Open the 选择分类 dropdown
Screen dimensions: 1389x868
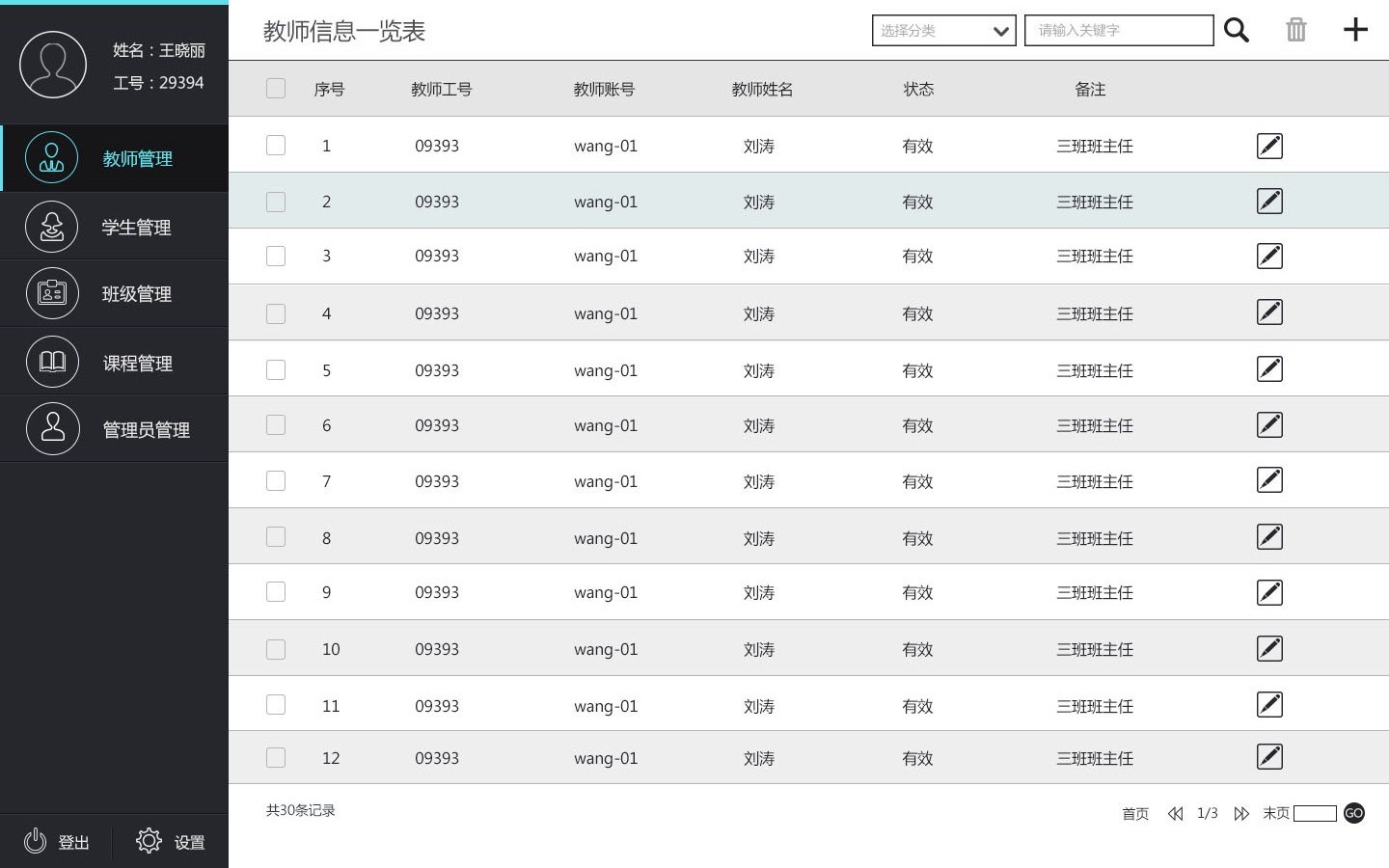coord(943,30)
